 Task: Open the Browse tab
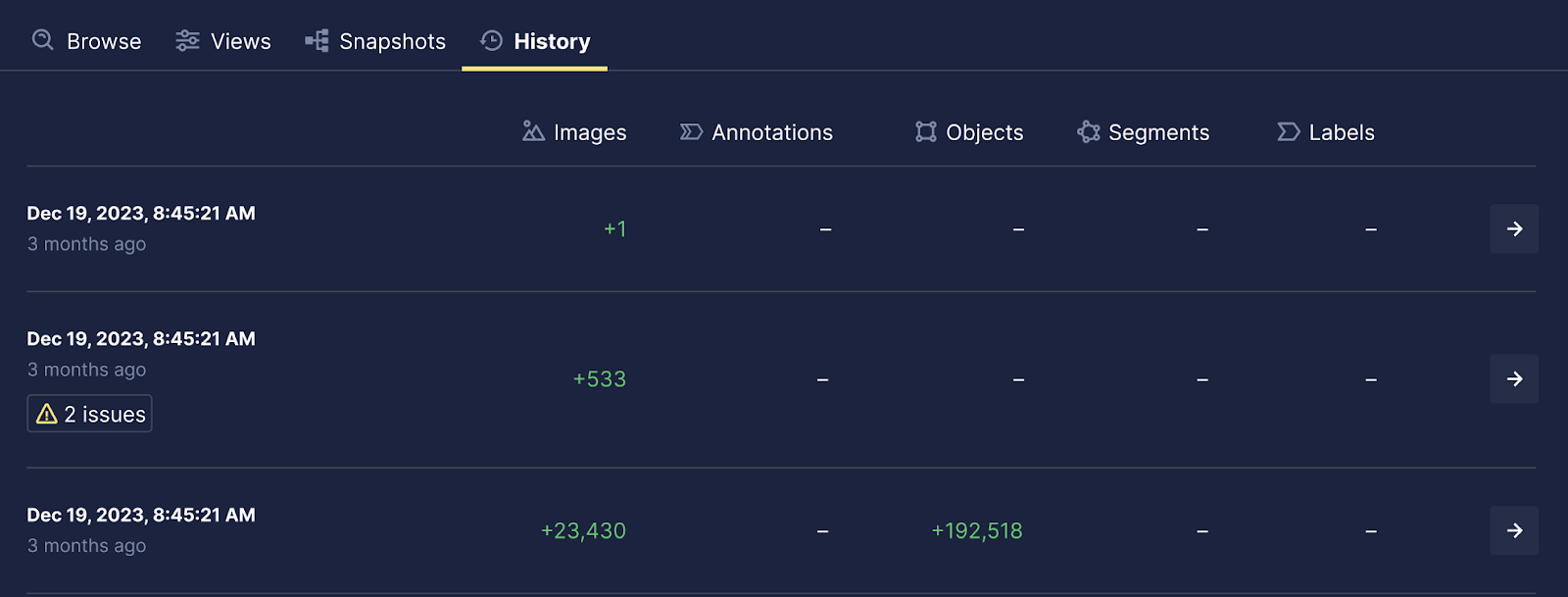point(103,41)
